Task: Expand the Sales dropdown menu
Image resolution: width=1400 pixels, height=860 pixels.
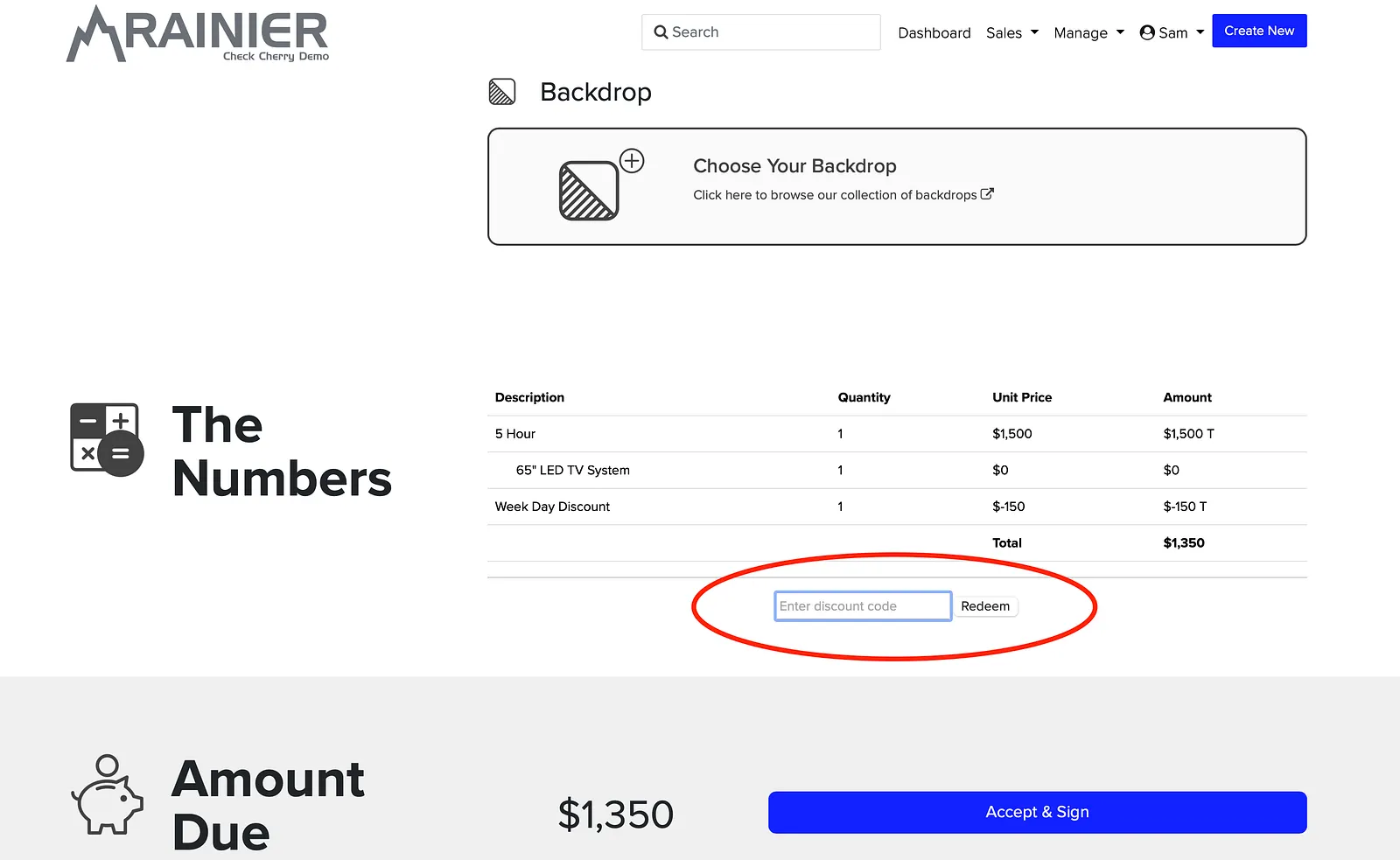Action: (1012, 32)
